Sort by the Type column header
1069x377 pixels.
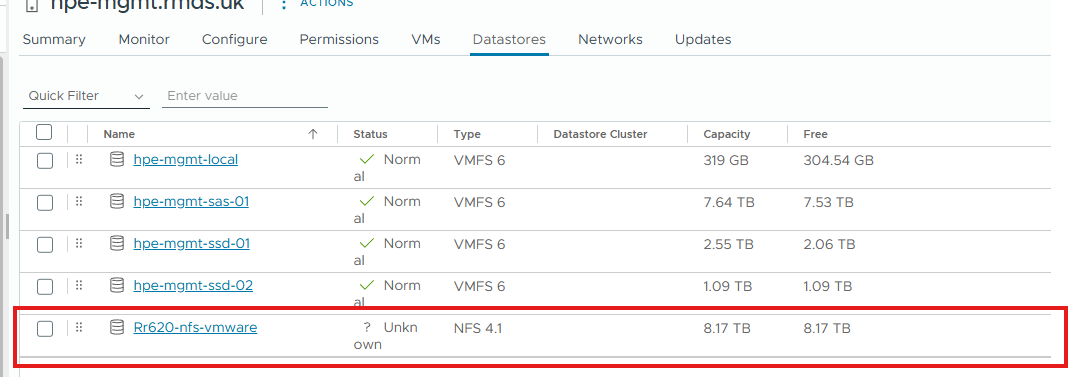pos(467,134)
